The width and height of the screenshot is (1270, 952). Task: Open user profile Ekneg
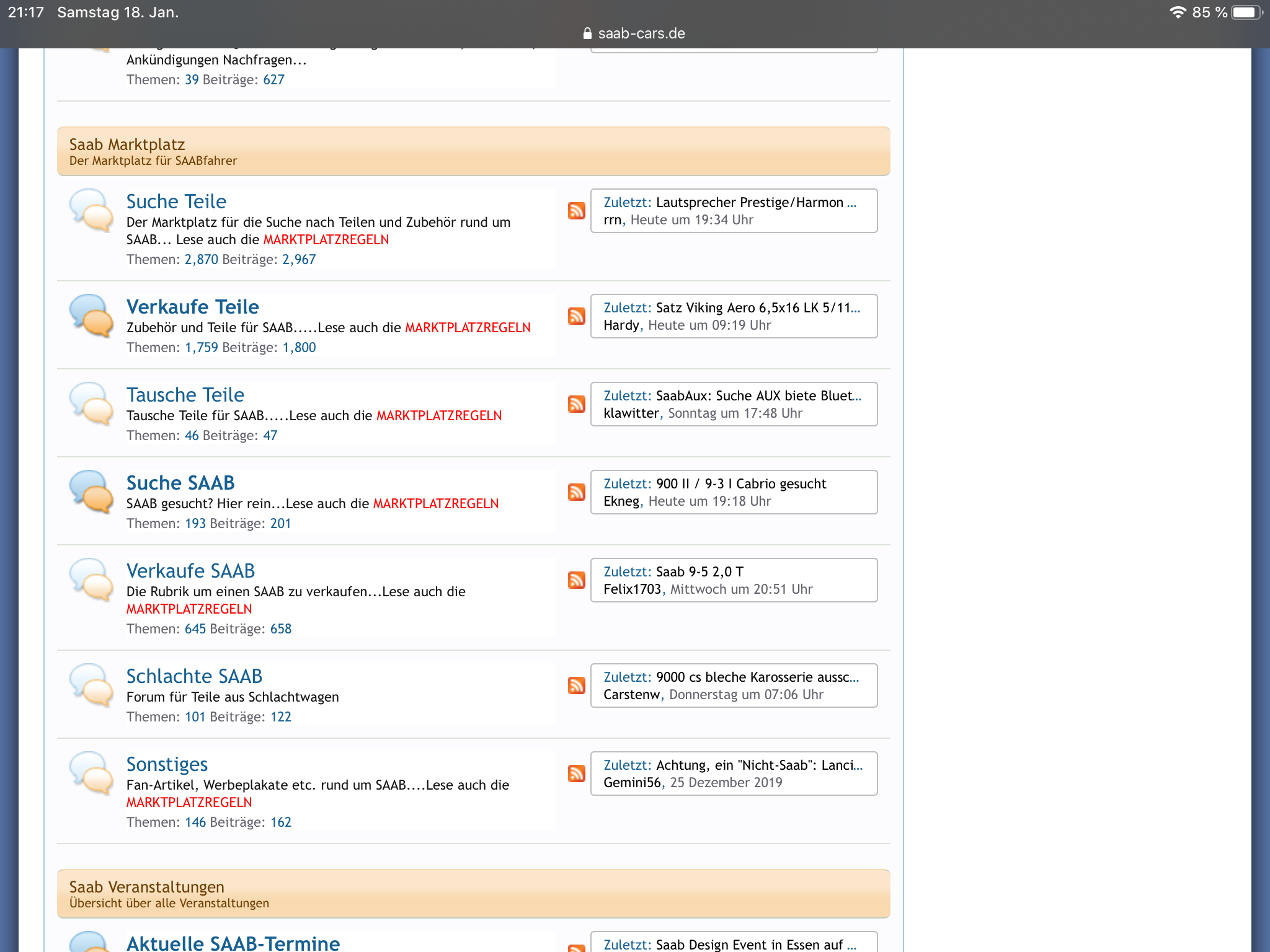point(621,501)
